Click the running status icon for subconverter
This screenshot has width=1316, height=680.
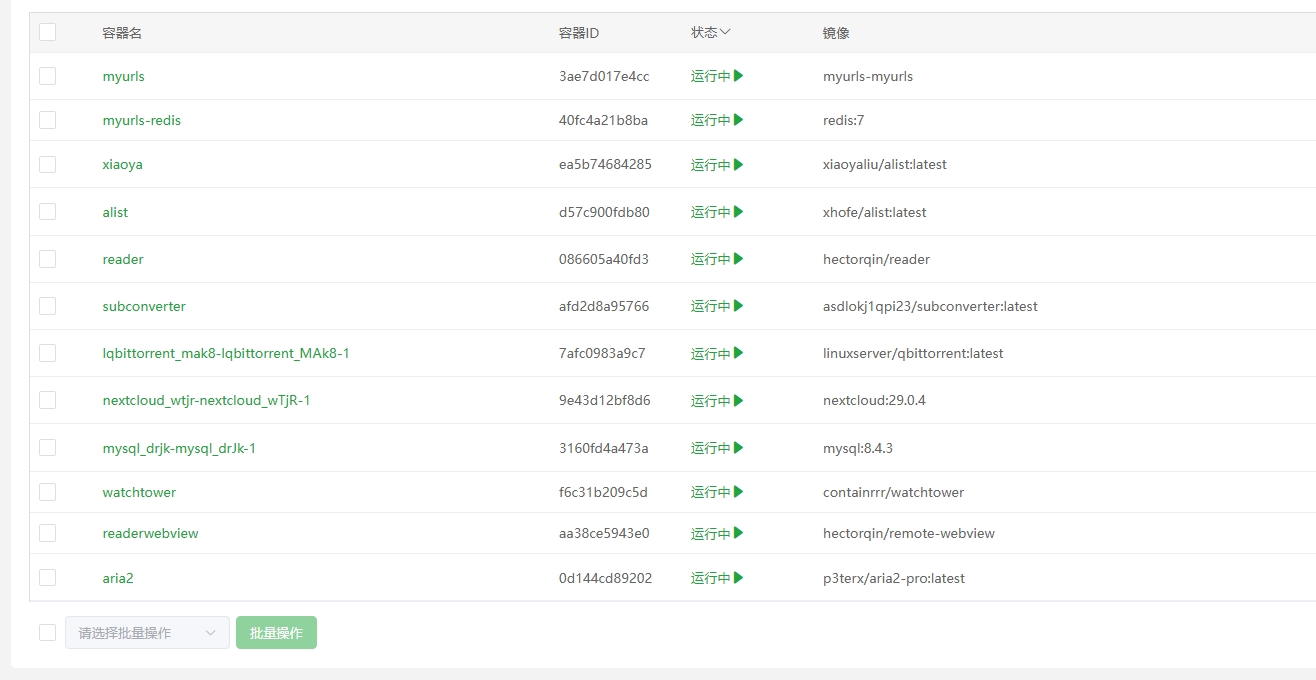(x=738, y=306)
